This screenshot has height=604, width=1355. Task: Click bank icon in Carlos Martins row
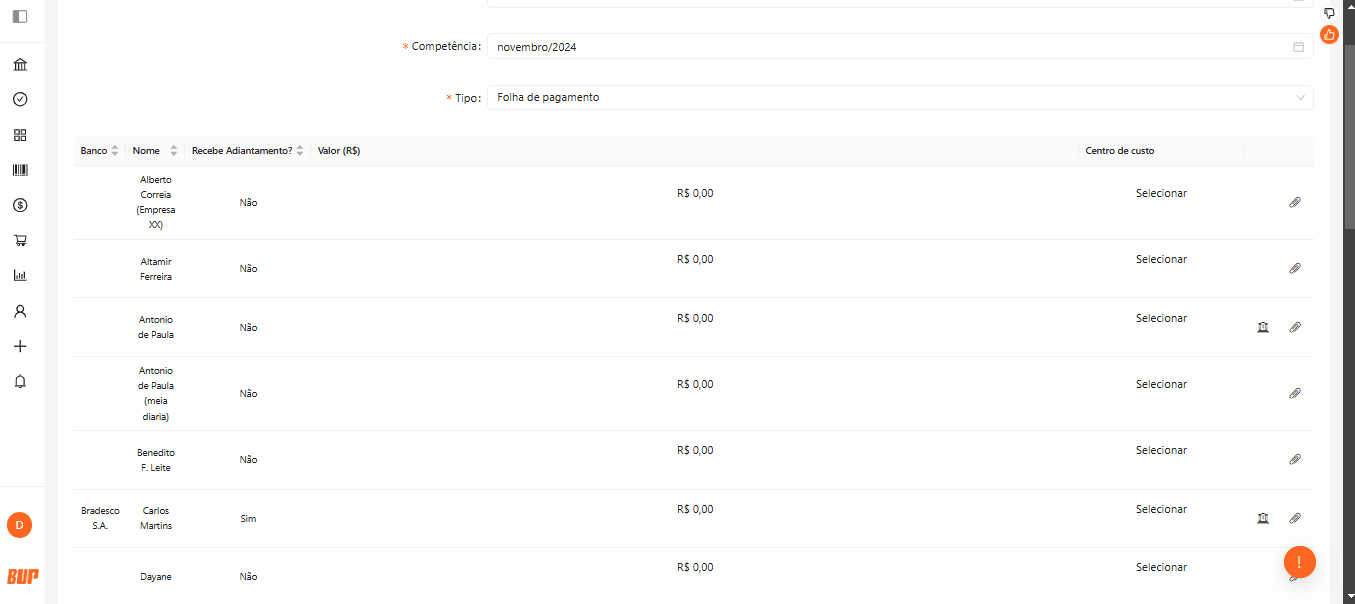(x=1263, y=518)
